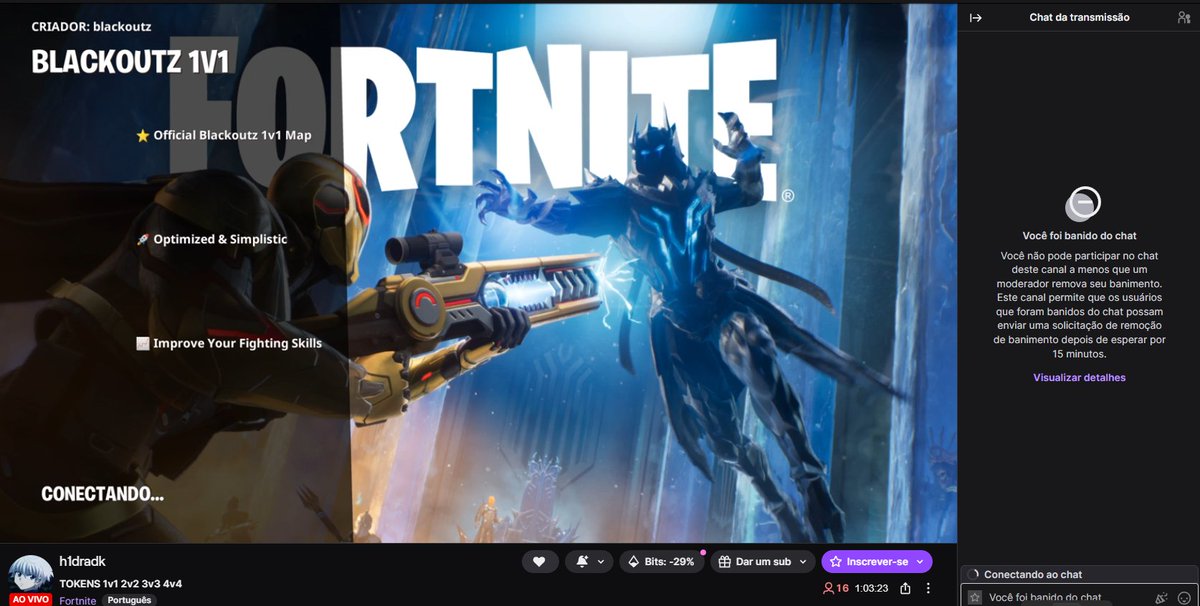Click the AO VIVO live badge

coord(30,599)
